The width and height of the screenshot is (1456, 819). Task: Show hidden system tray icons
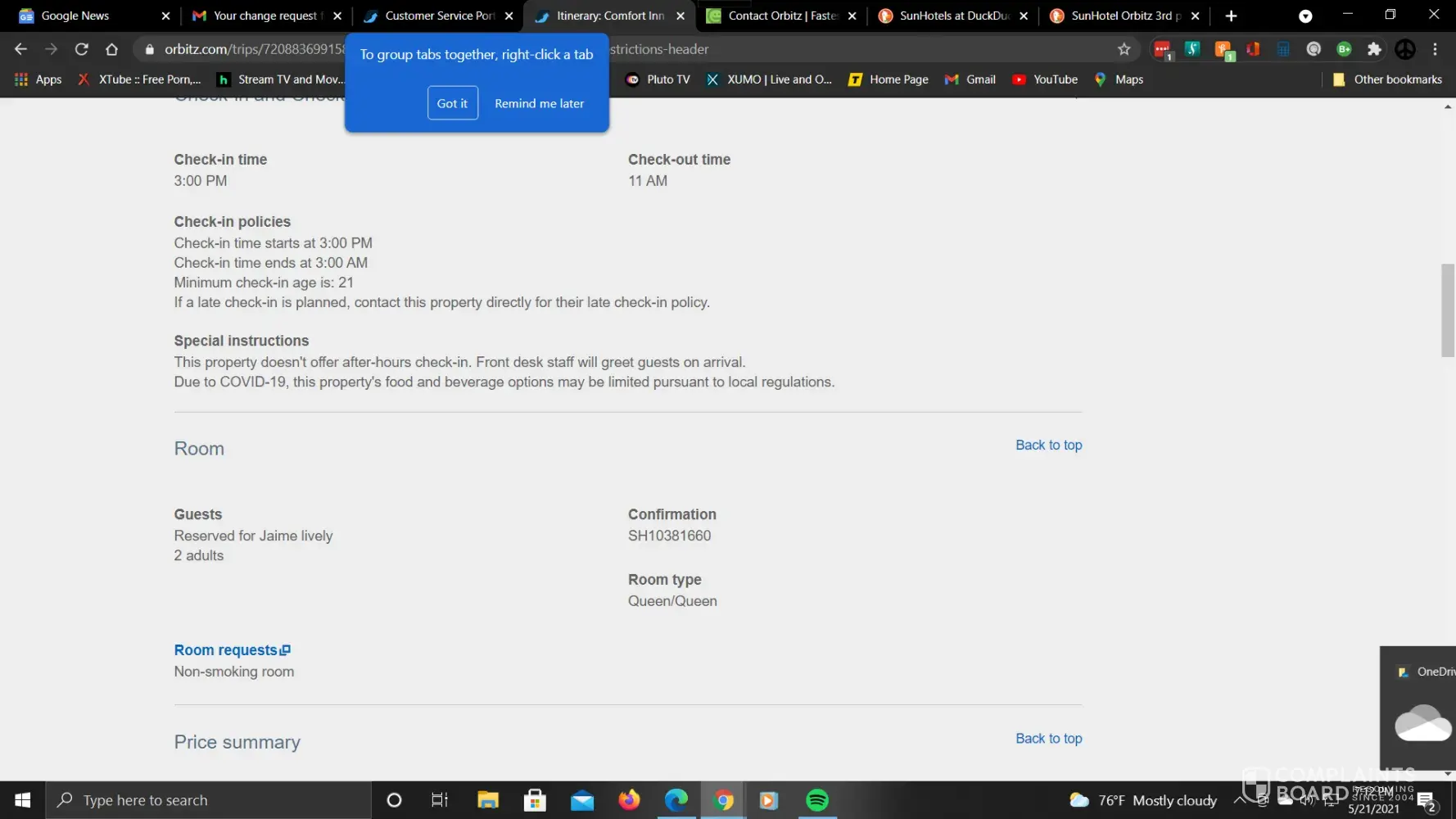point(1239,800)
